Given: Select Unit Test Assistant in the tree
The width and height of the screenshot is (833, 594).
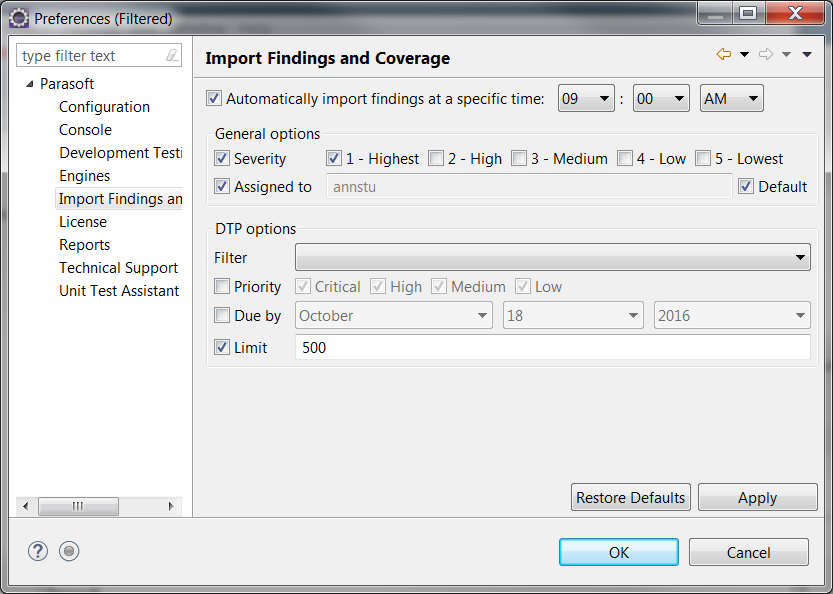Looking at the screenshot, I should [119, 291].
